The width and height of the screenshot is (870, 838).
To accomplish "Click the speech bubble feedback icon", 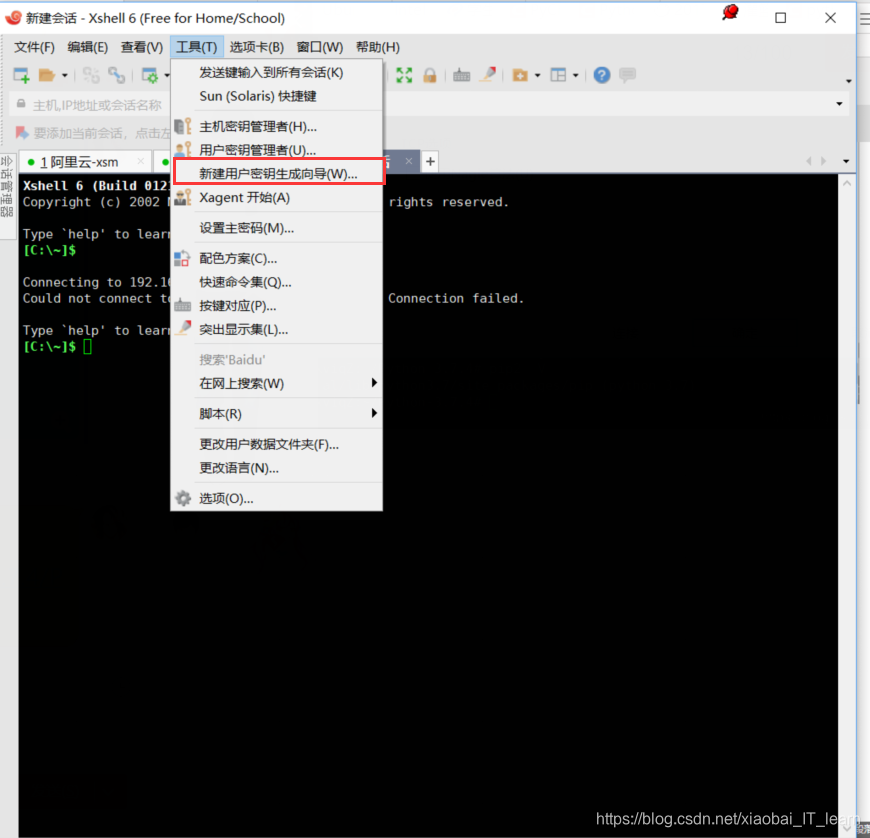I will 628,75.
